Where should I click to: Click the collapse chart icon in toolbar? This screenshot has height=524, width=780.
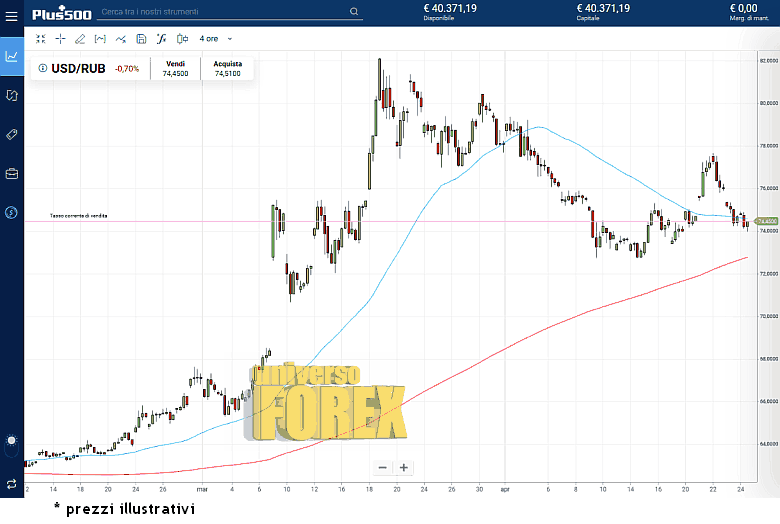[x=41, y=39]
